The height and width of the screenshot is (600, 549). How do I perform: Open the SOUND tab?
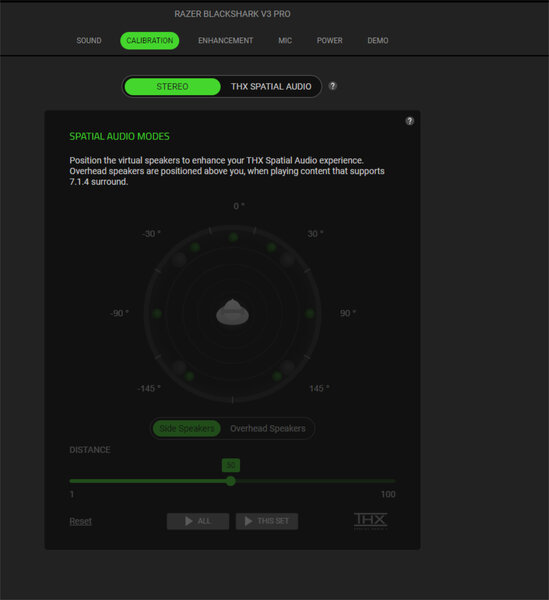tap(89, 41)
